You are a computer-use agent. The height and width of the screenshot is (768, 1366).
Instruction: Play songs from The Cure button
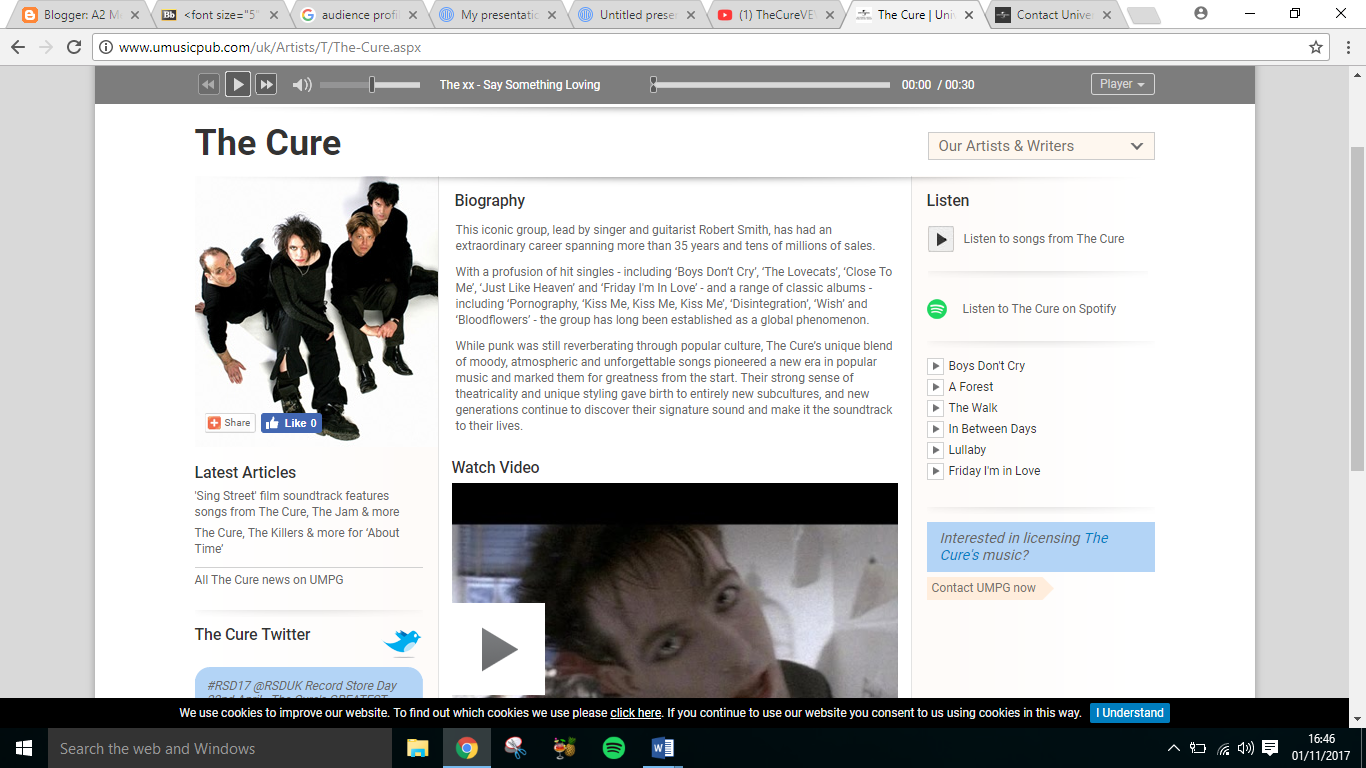tap(940, 239)
